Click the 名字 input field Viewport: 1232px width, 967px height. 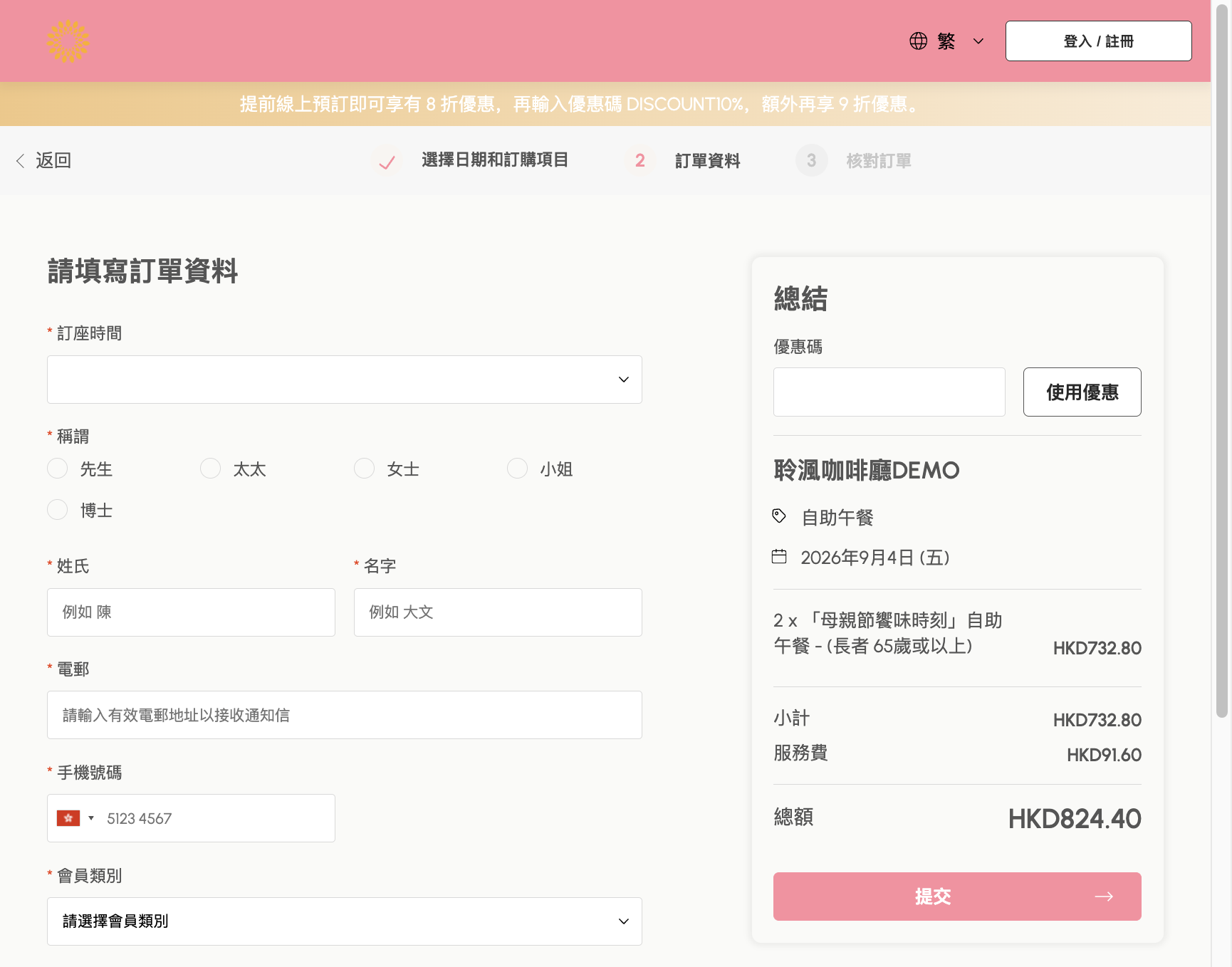pyautogui.click(x=498, y=612)
